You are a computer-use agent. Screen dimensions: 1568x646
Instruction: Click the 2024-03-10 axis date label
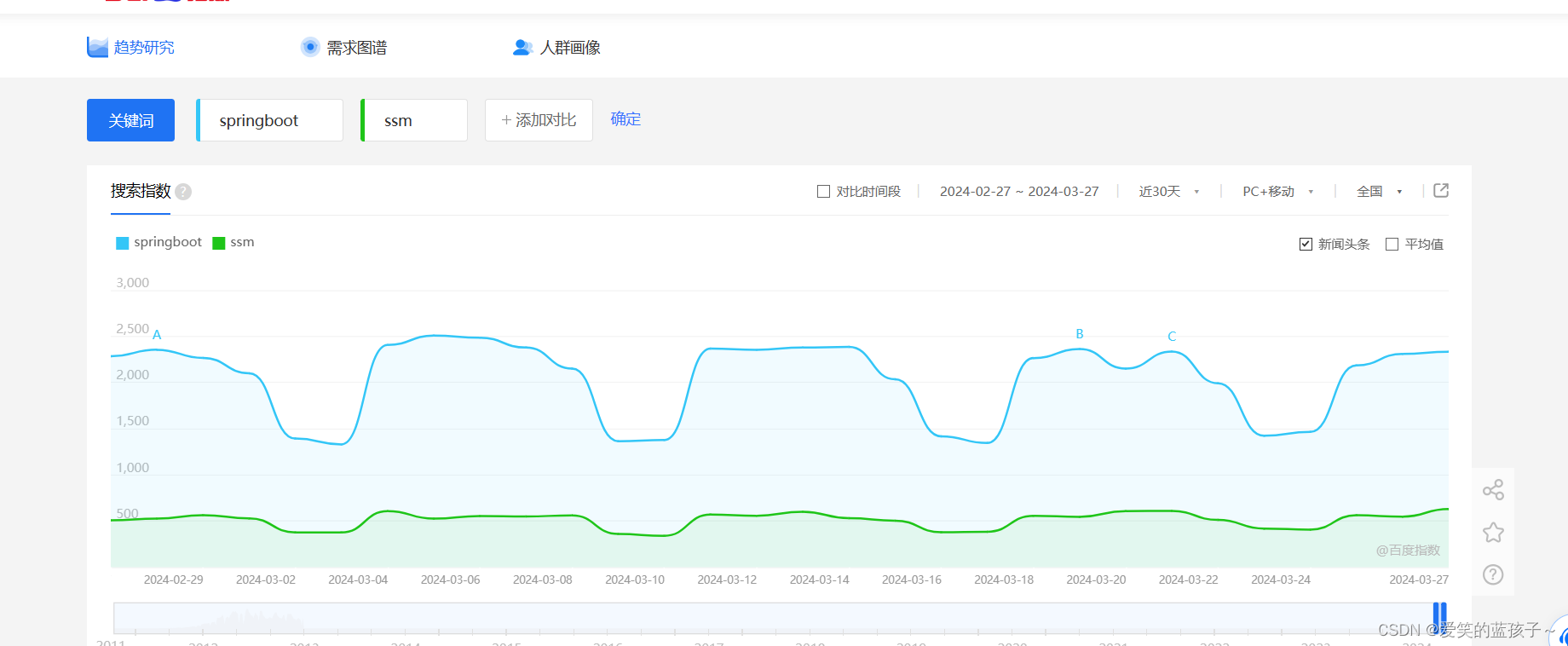635,580
